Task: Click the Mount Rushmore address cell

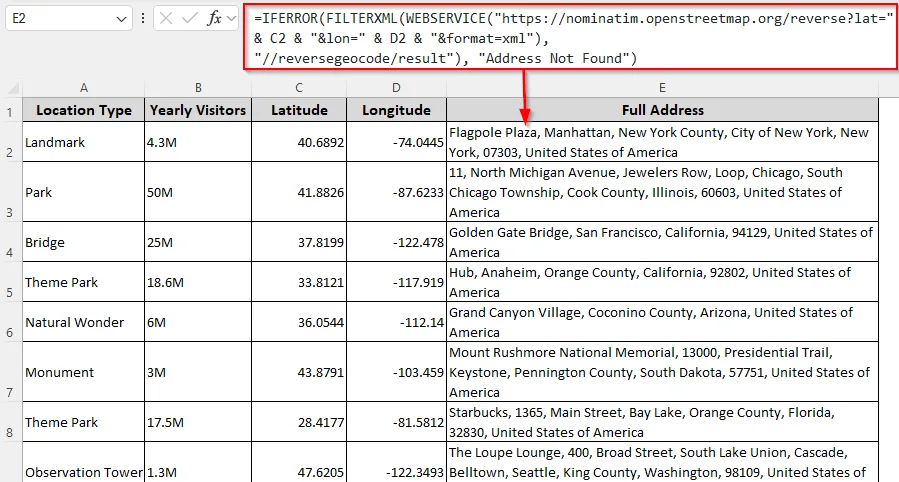Action: (662, 372)
